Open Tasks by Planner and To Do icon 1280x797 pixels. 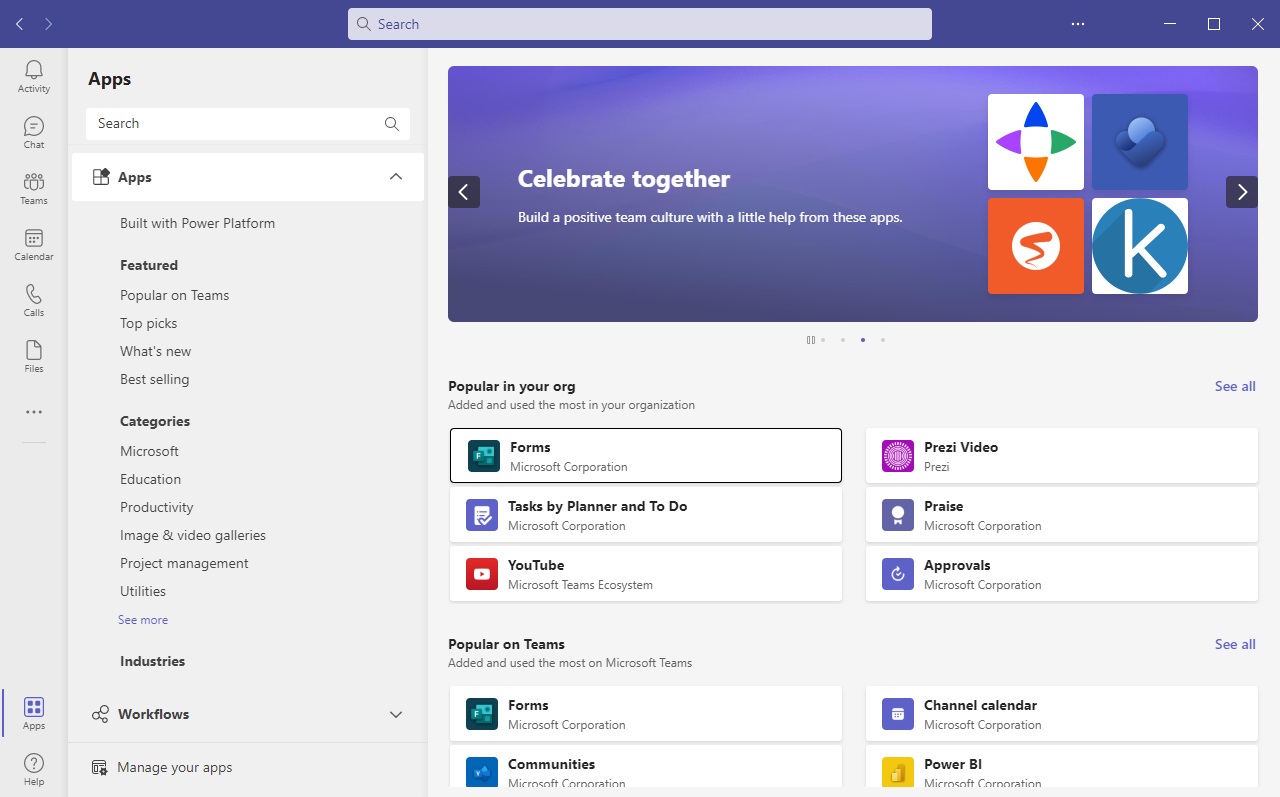(482, 515)
